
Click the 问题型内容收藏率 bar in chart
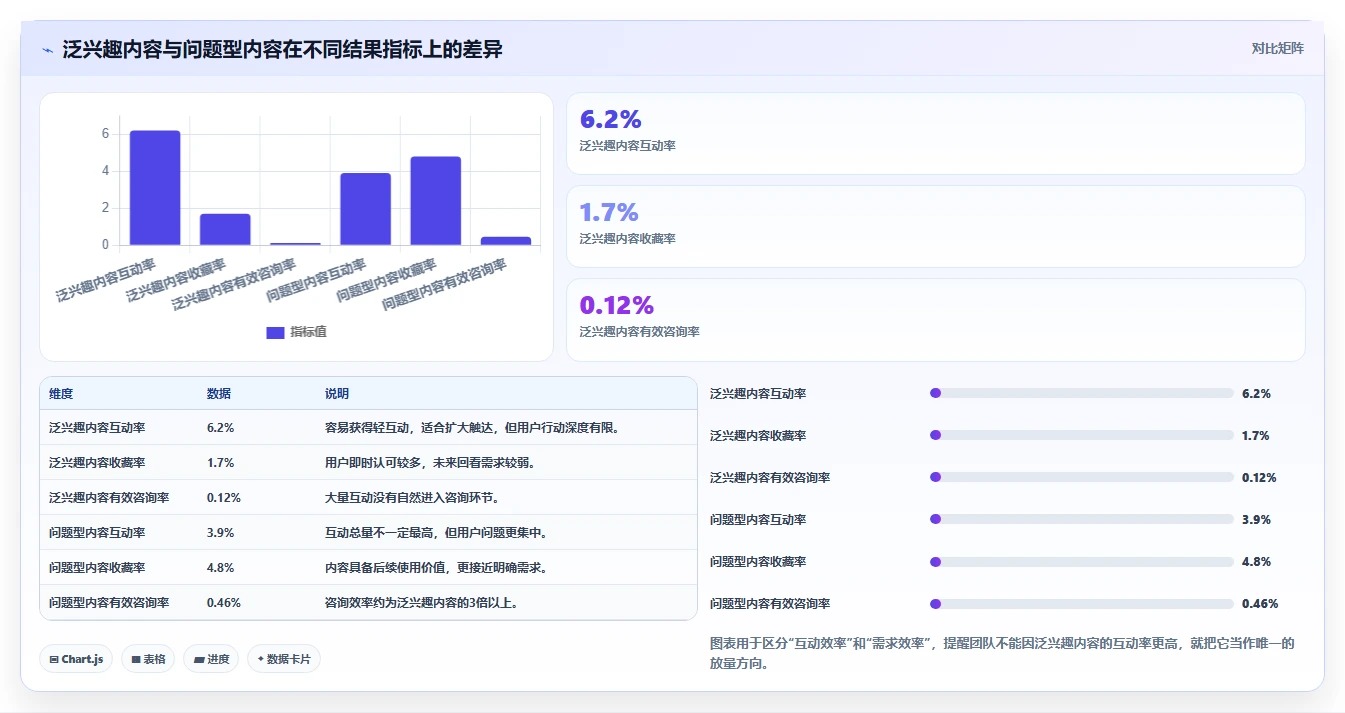(x=435, y=201)
